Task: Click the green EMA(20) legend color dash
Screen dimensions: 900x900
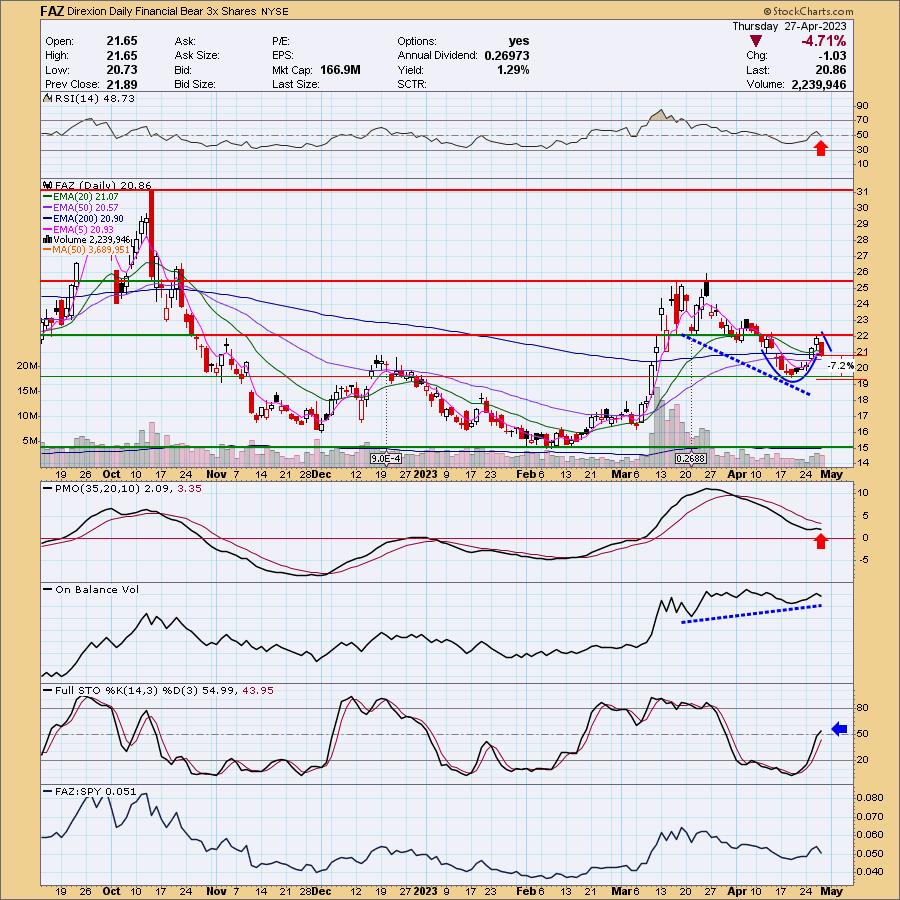Action: (x=47, y=197)
